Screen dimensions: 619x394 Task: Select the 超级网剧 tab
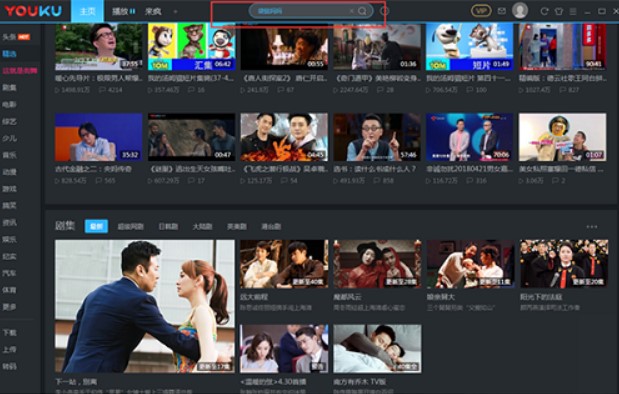[131, 227]
